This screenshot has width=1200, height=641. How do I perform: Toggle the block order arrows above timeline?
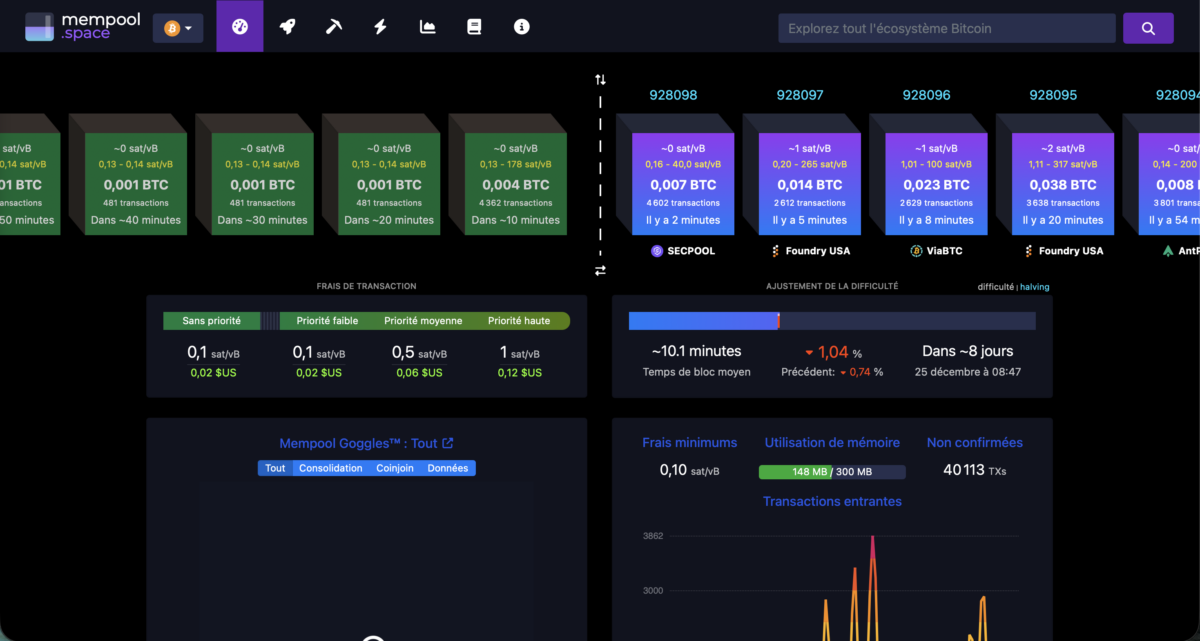[x=600, y=79]
